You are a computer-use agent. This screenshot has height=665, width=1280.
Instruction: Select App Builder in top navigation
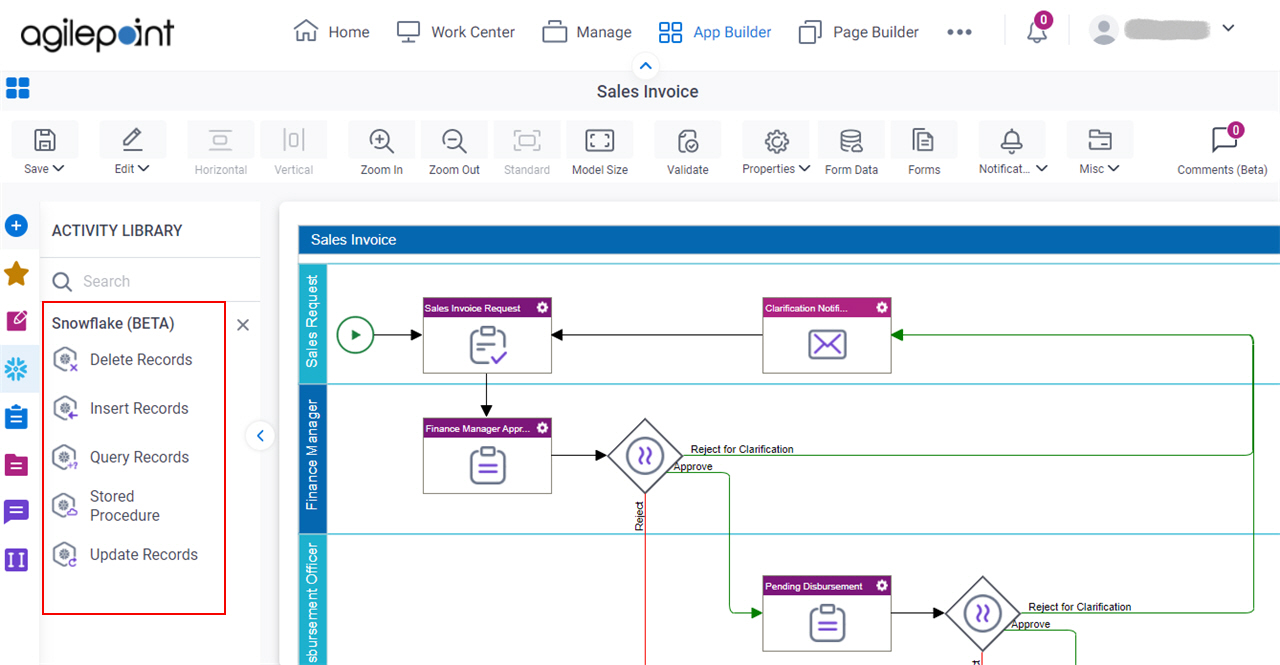click(x=715, y=32)
